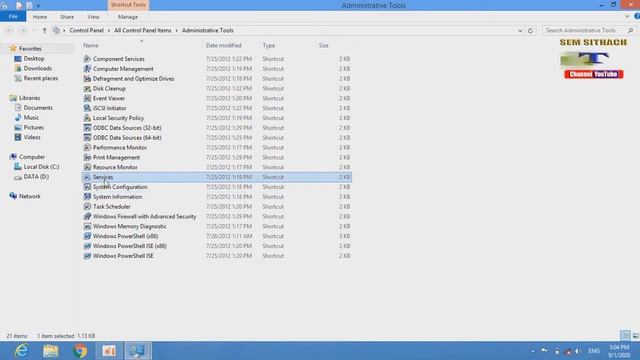Sort by the Size column header
This screenshot has width=640, height=360.
pyautogui.click(x=323, y=45)
